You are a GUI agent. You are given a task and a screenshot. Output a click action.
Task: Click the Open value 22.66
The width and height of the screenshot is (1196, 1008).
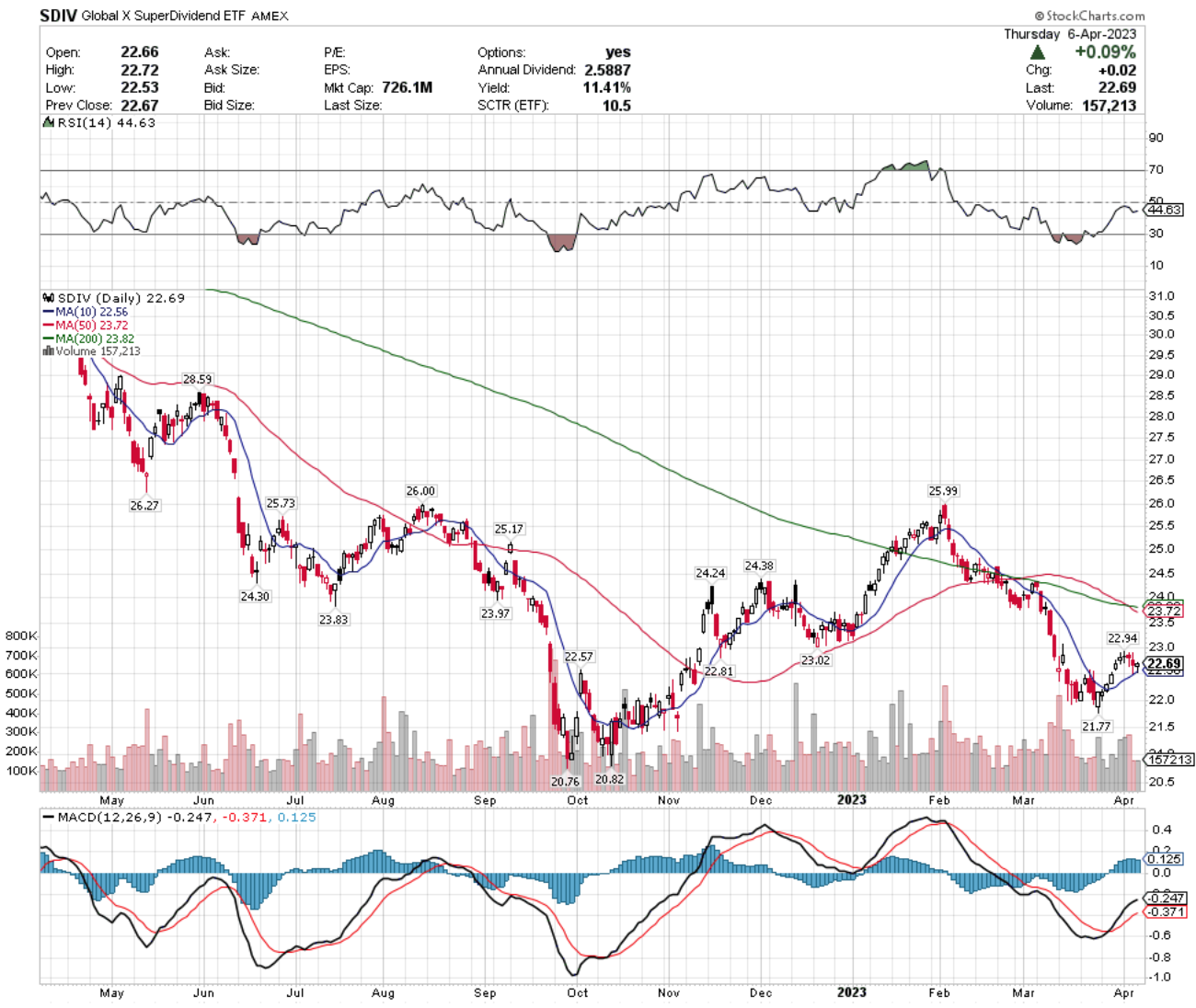(140, 52)
